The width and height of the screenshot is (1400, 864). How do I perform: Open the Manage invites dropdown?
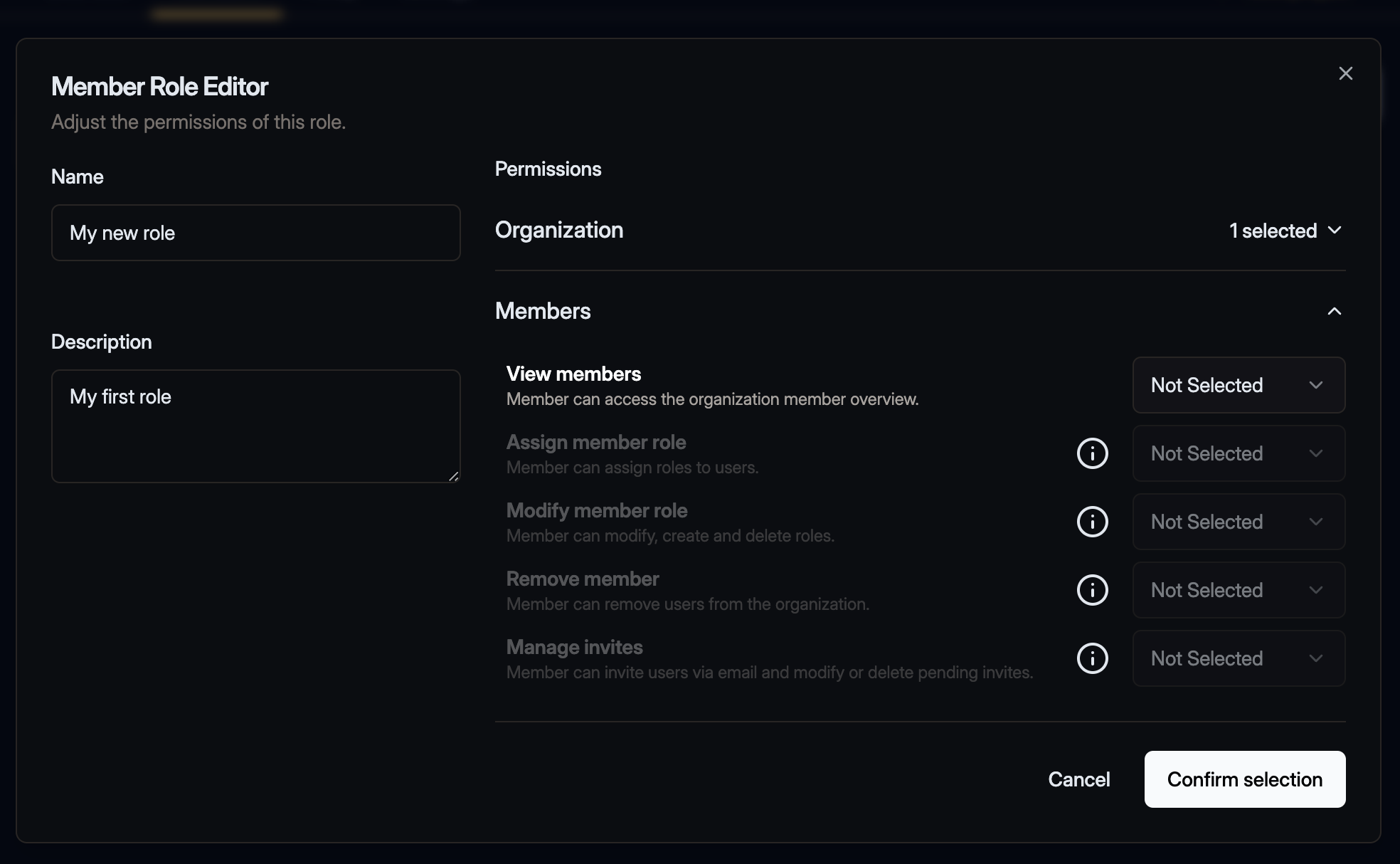pyautogui.click(x=1238, y=658)
